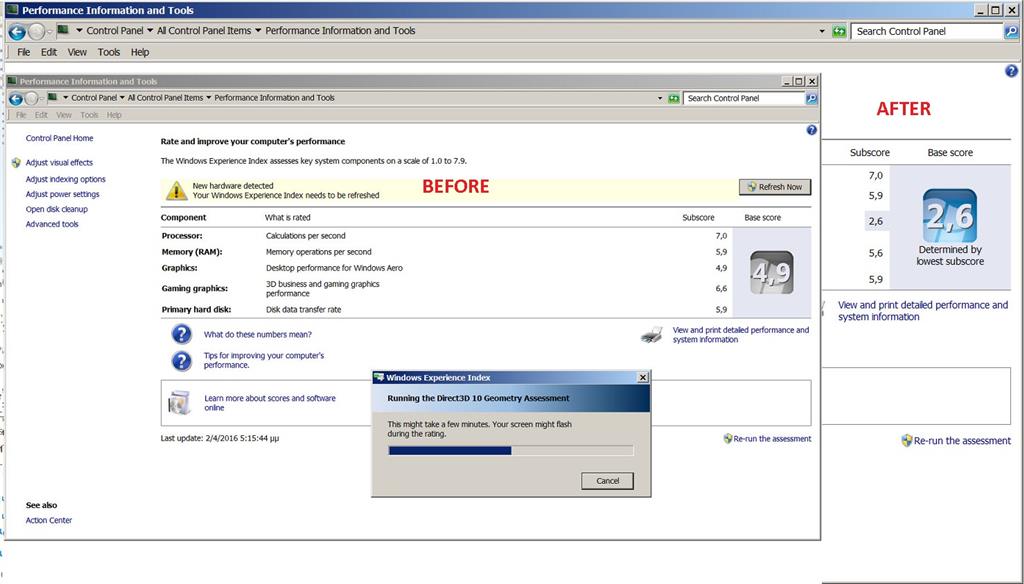Viewport: 1024px width, 584px height.
Task: Open the Help menu in the outer window
Action: click(140, 52)
